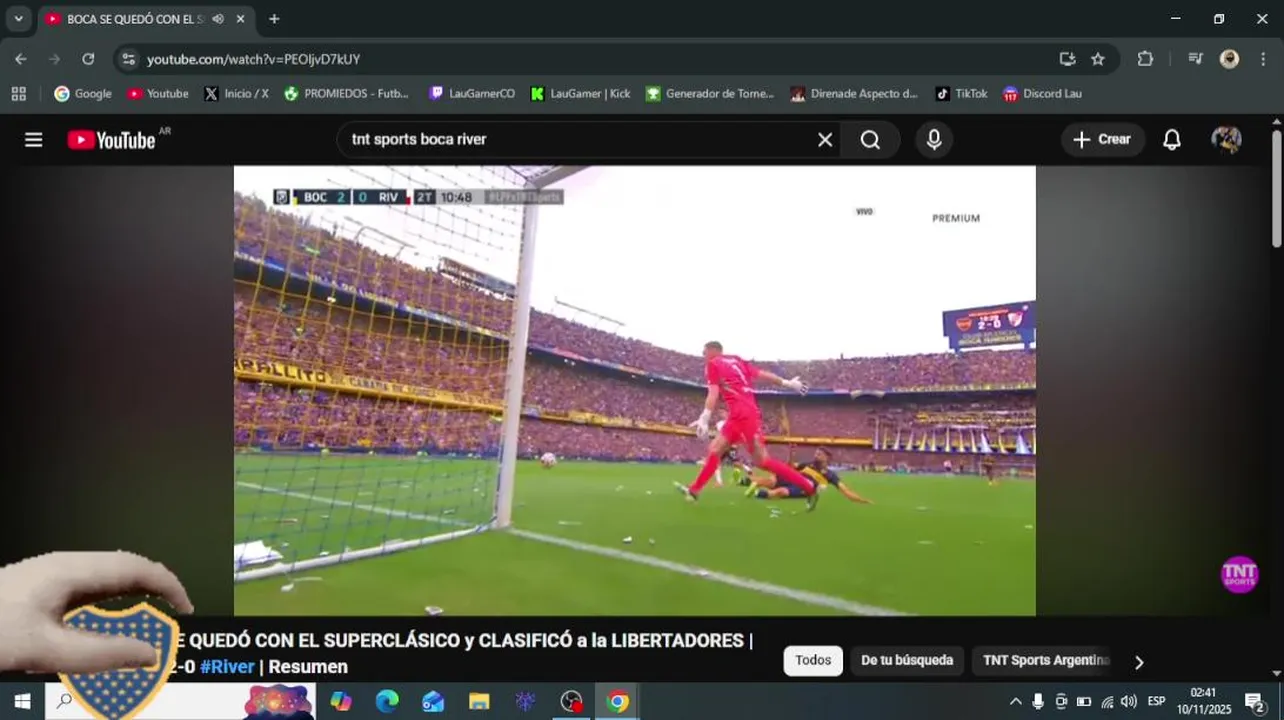The height and width of the screenshot is (720, 1284).
Task: Click the Crear button
Action: (1102, 140)
